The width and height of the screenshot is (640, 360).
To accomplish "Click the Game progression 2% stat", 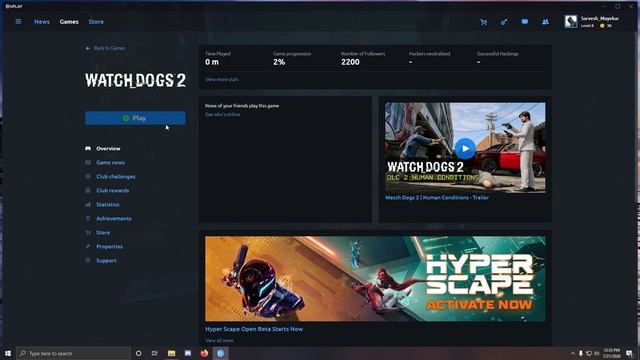I will 292,59.
